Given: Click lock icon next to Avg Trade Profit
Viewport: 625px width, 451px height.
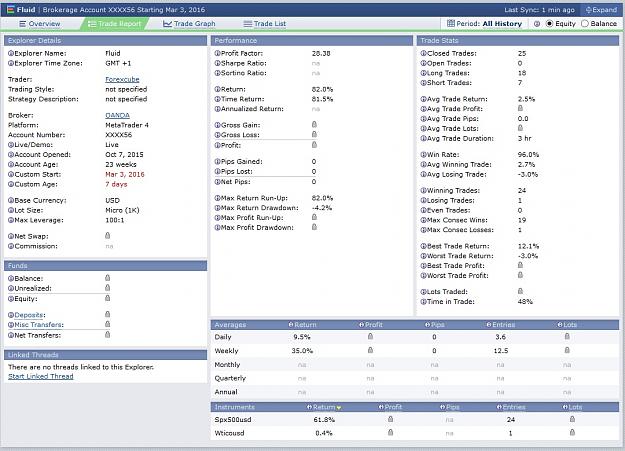Looking at the screenshot, I should point(520,108).
